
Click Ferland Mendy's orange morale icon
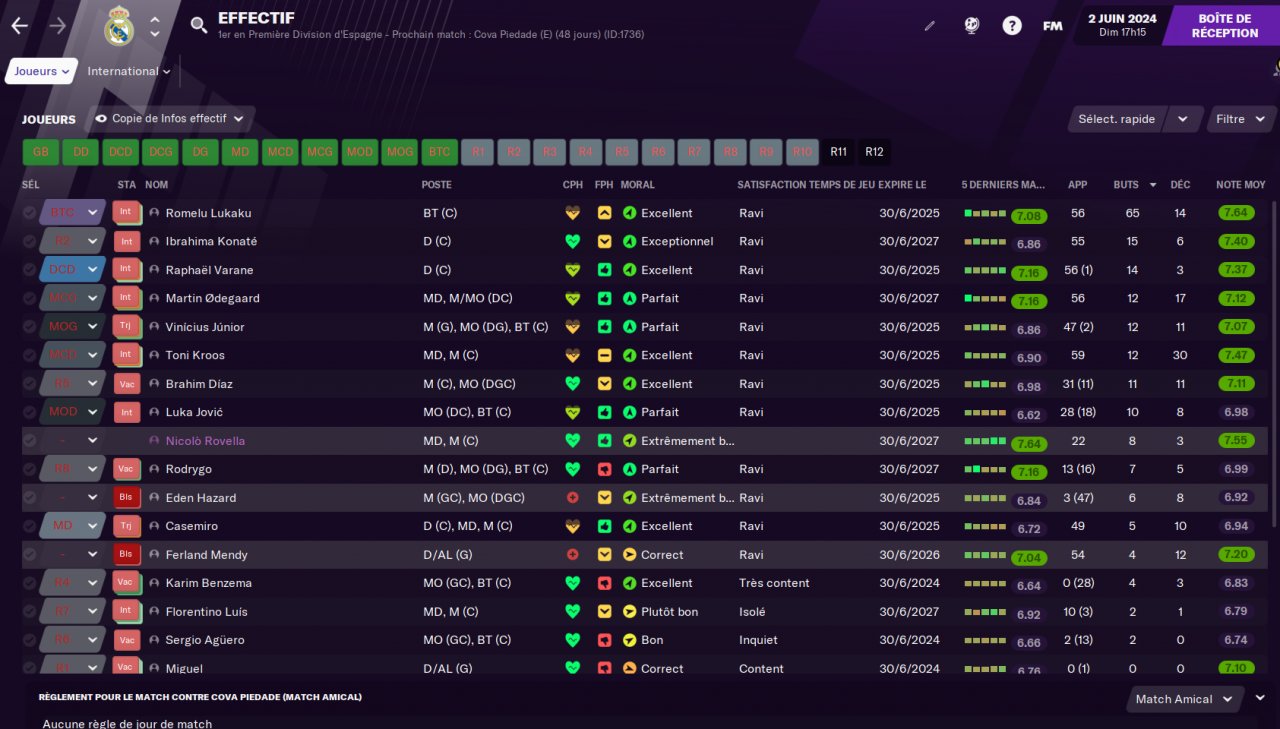pos(629,555)
